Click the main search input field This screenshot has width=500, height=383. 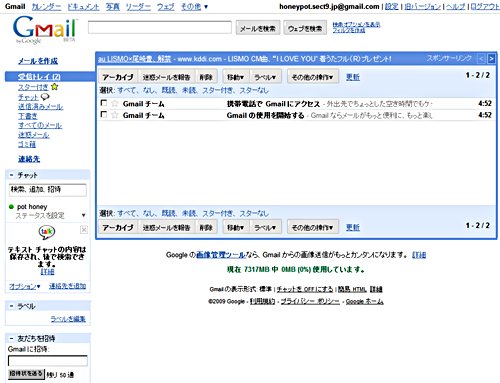tap(160, 28)
